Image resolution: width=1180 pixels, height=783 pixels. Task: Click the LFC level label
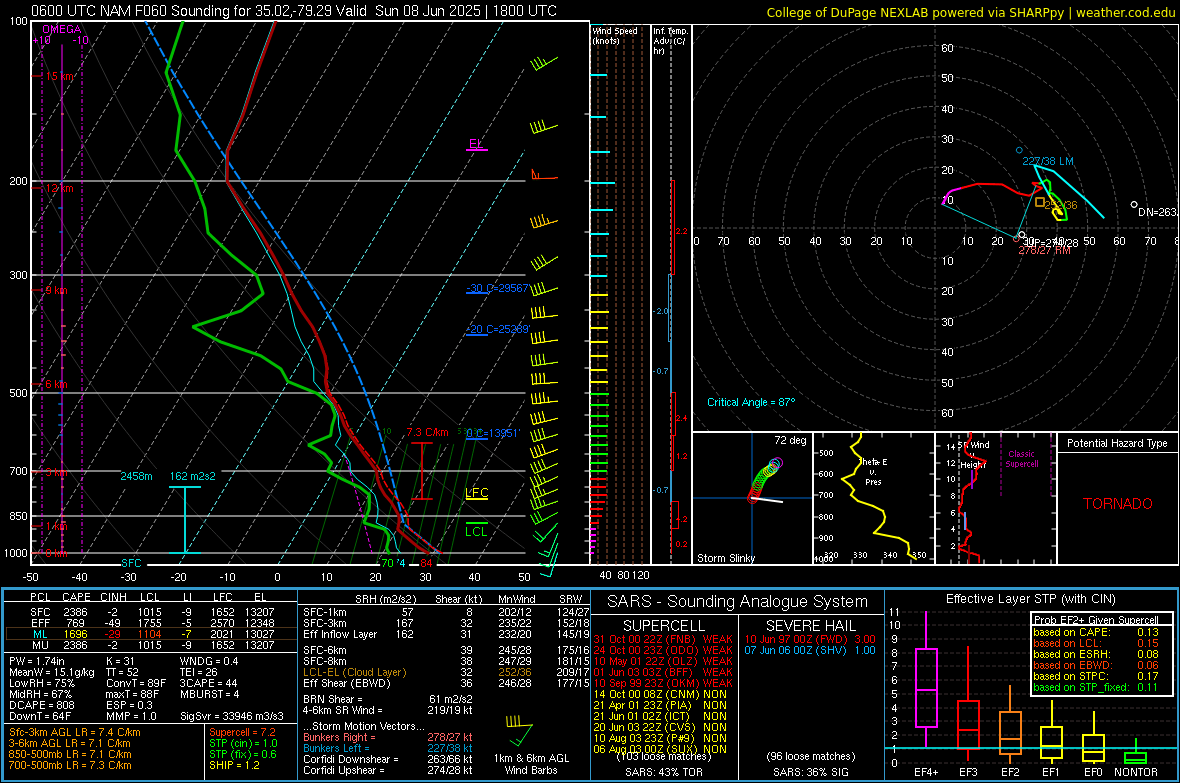[x=476, y=492]
